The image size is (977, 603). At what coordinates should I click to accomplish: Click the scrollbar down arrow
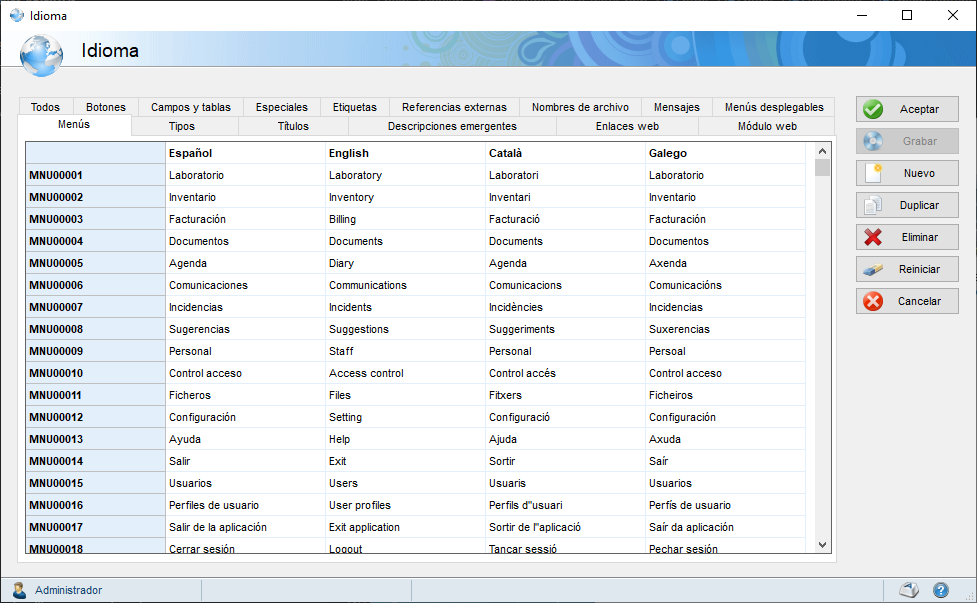pos(822,544)
